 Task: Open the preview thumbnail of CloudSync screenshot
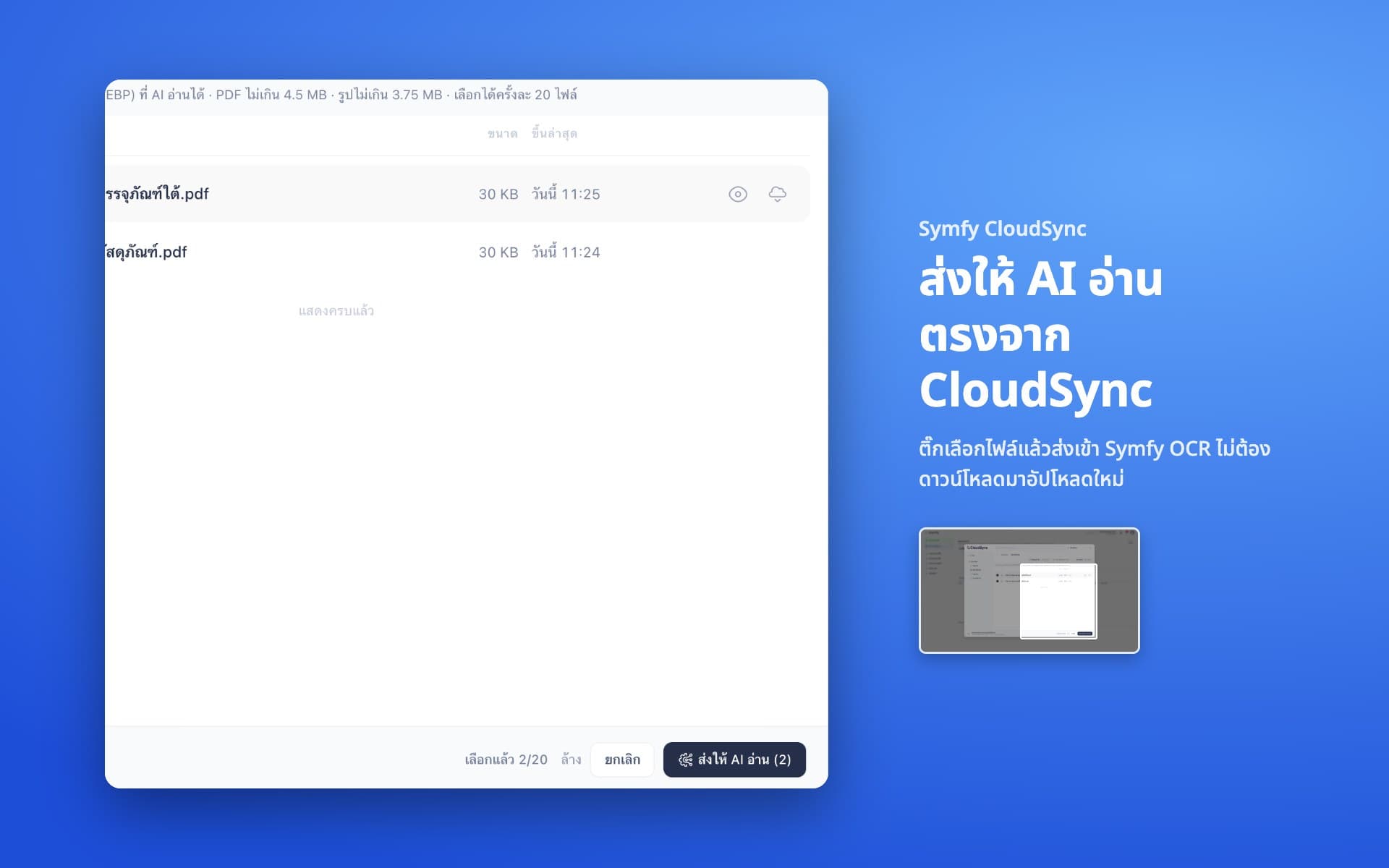[1029, 590]
